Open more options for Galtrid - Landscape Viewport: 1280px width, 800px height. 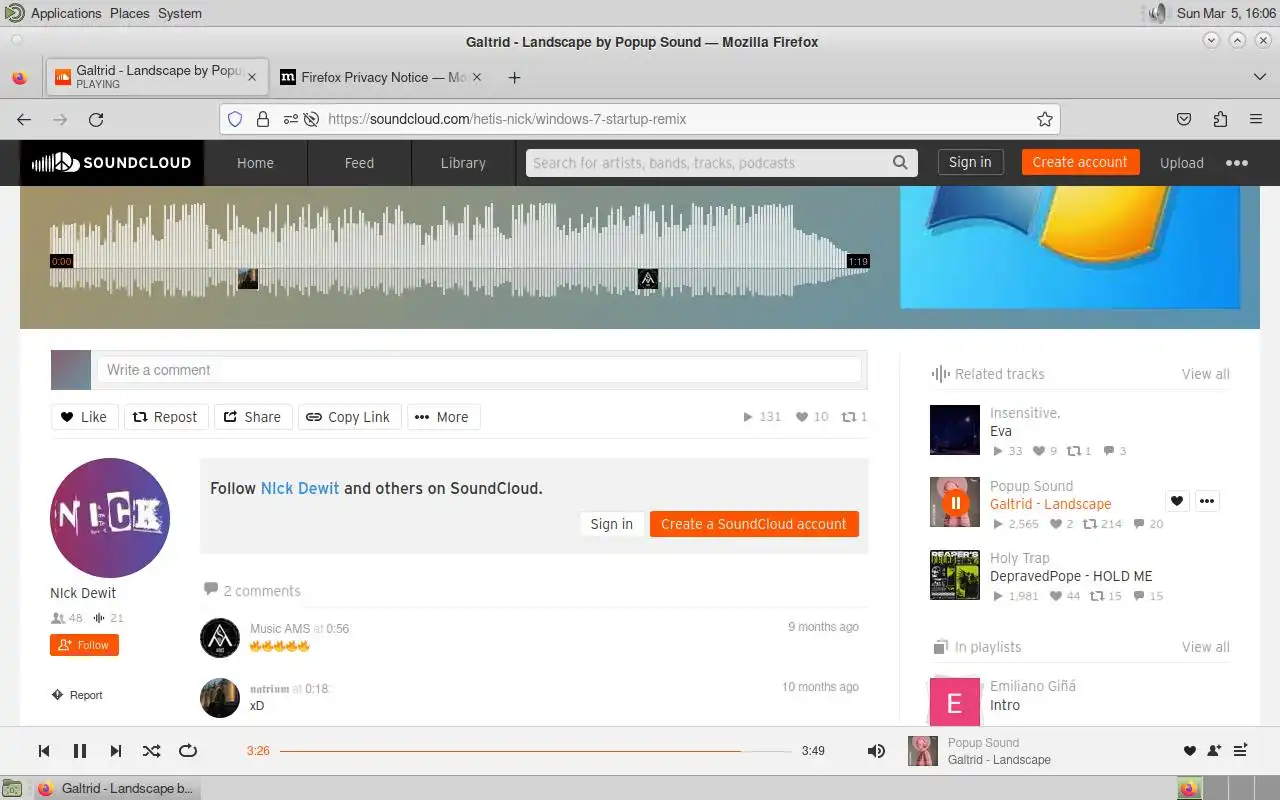[x=1207, y=501]
